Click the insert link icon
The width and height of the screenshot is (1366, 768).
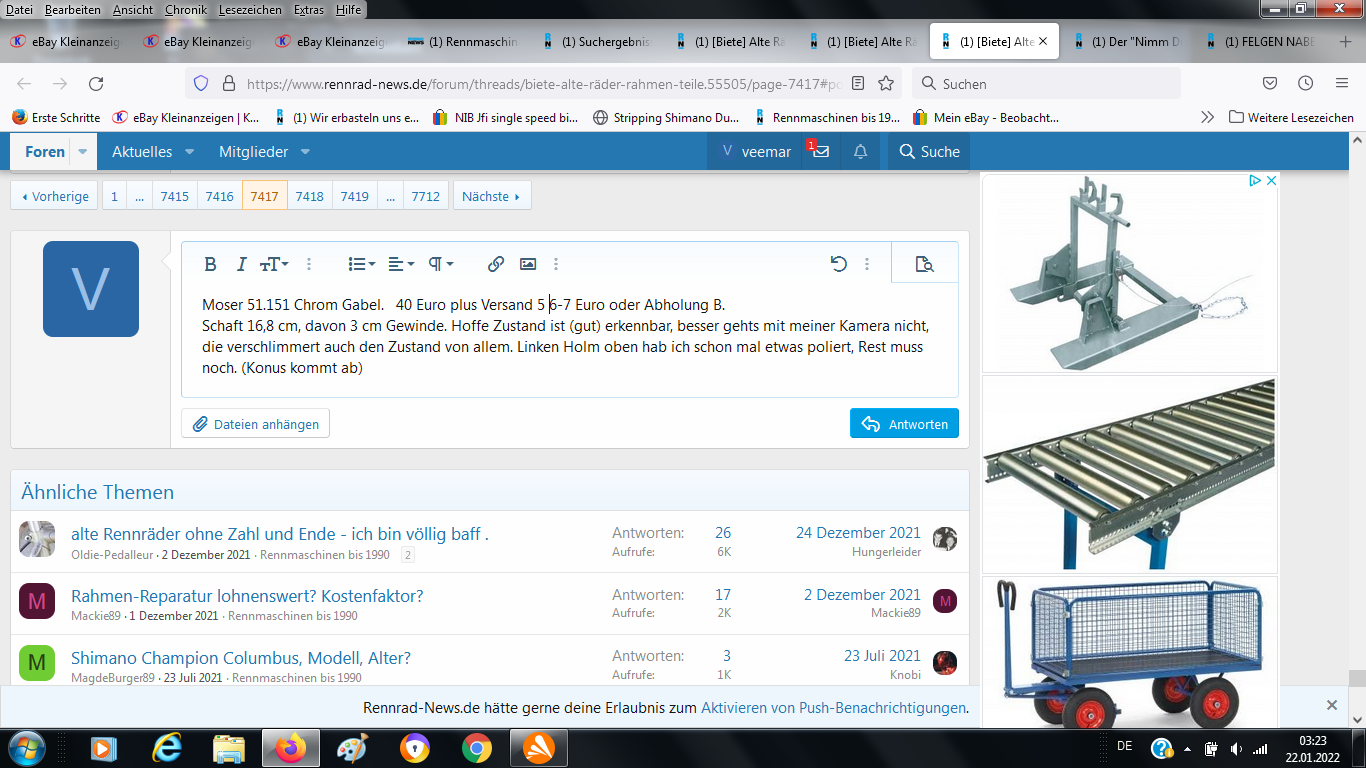pyautogui.click(x=496, y=264)
